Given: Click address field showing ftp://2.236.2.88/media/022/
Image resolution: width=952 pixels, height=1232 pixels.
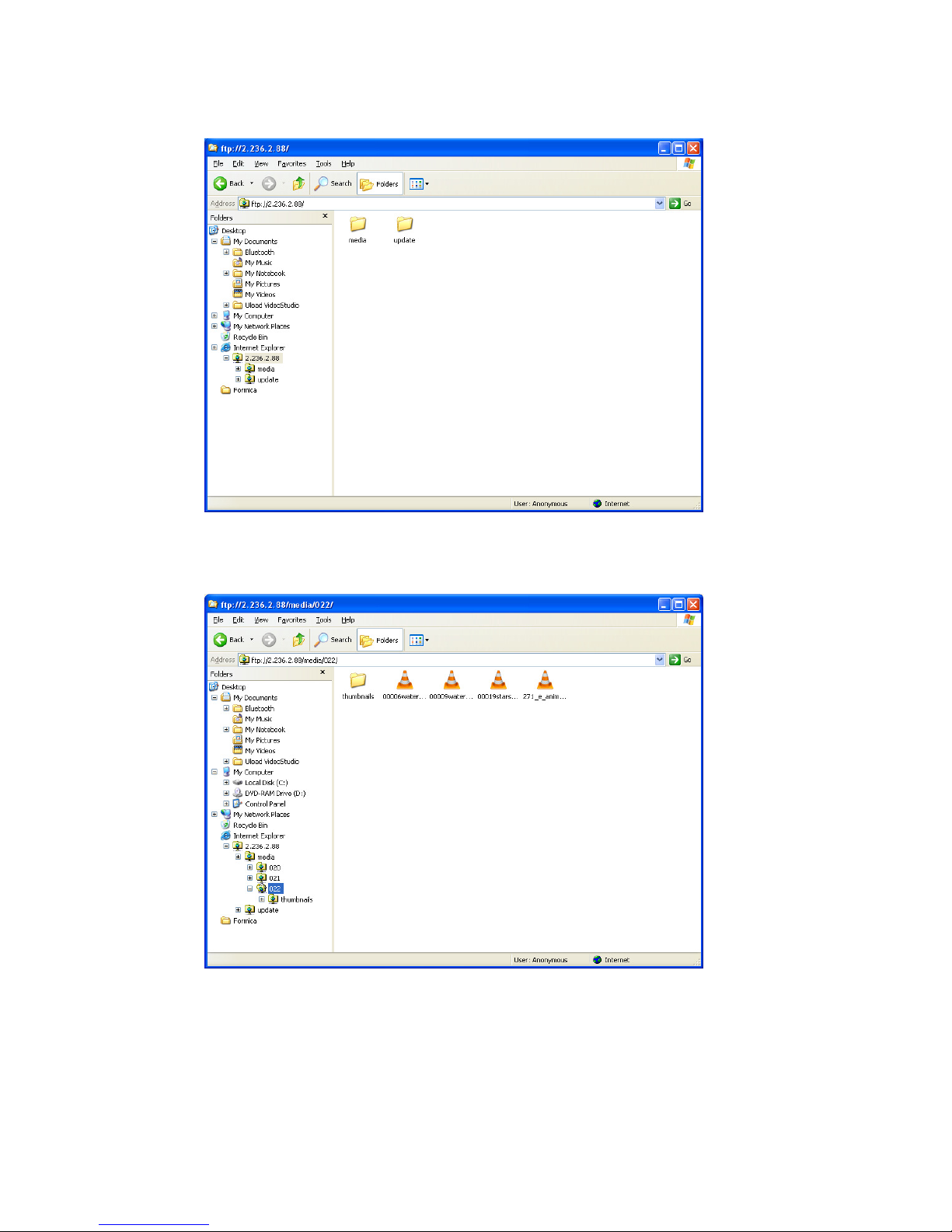Looking at the screenshot, I should 446,660.
